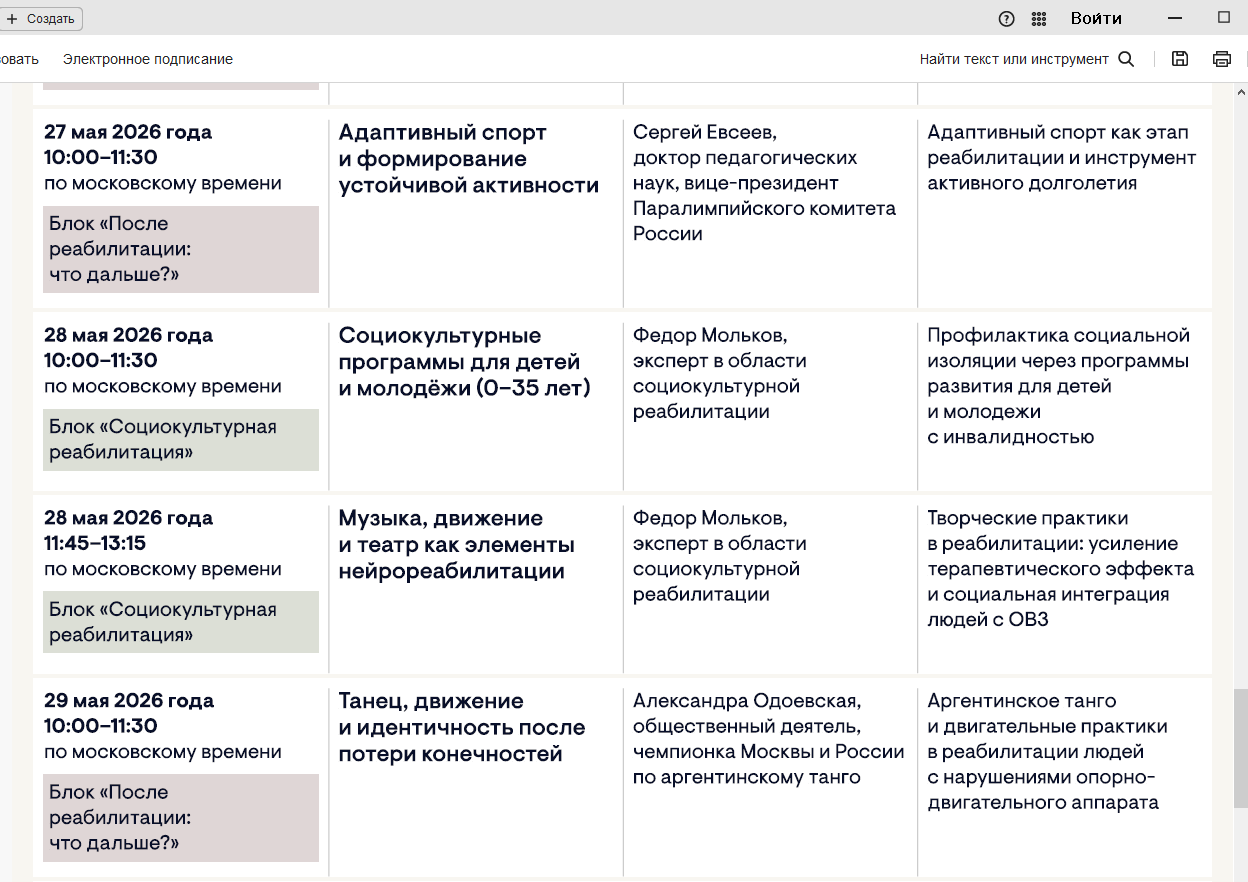Viewport: 1248px width, 882px height.
Task: Focus the Найти текст или инструмент search field
Action: (1013, 59)
